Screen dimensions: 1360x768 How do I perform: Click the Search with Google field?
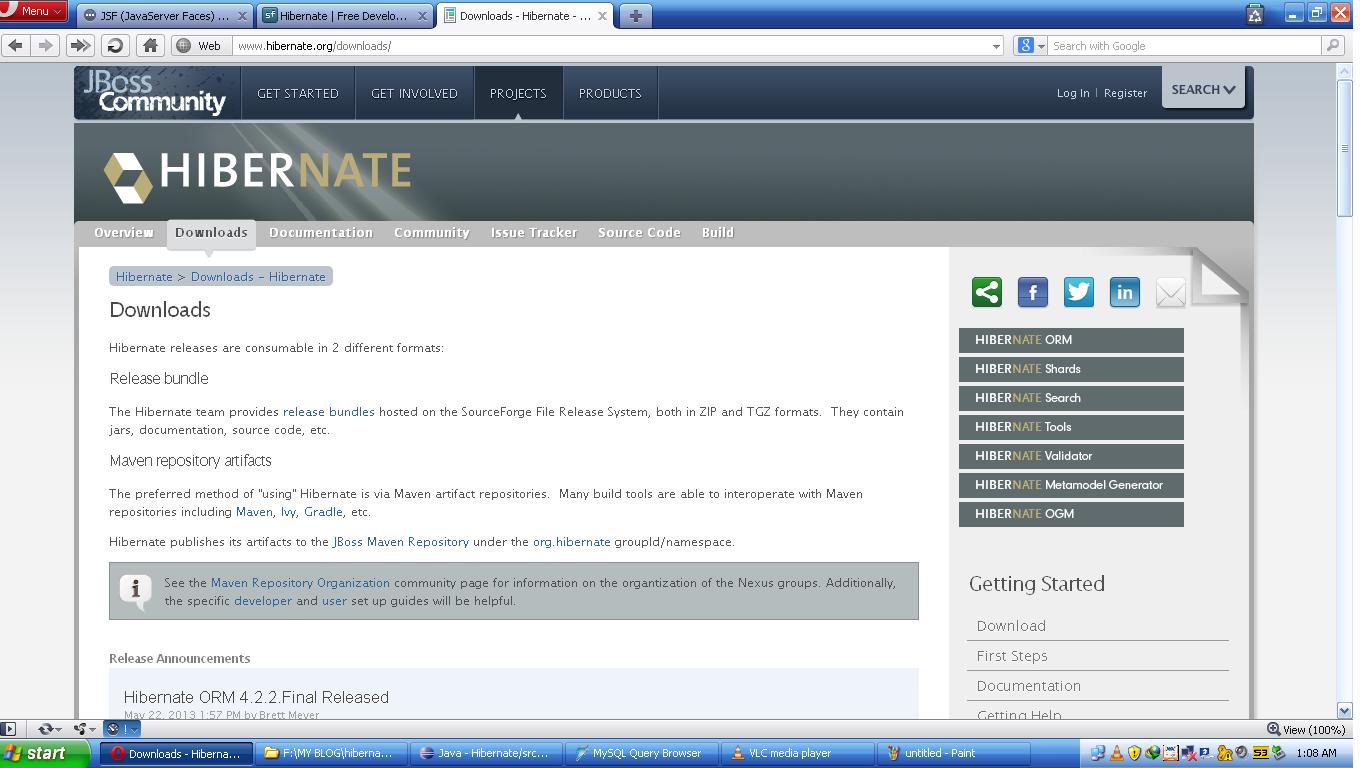click(x=1184, y=46)
